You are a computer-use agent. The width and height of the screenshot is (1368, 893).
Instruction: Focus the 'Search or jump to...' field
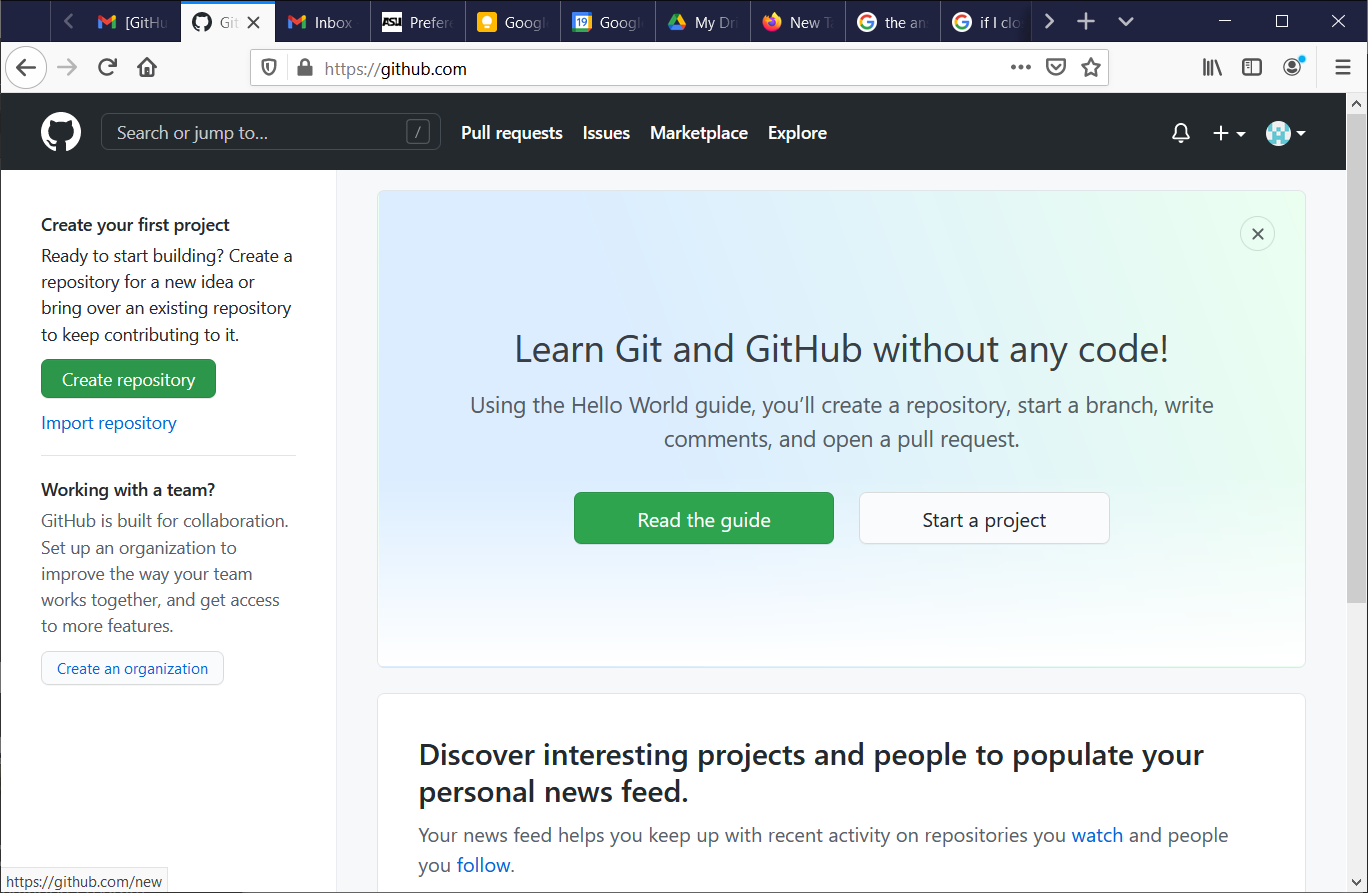click(x=271, y=132)
